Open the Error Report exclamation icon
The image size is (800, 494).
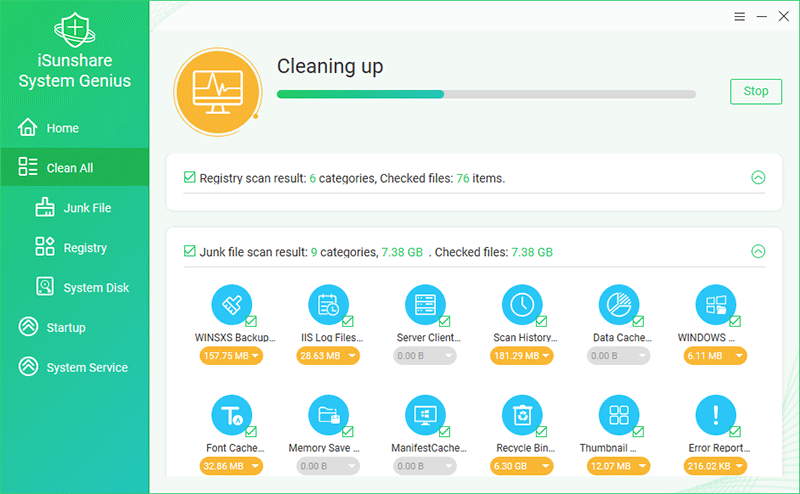tap(716, 415)
